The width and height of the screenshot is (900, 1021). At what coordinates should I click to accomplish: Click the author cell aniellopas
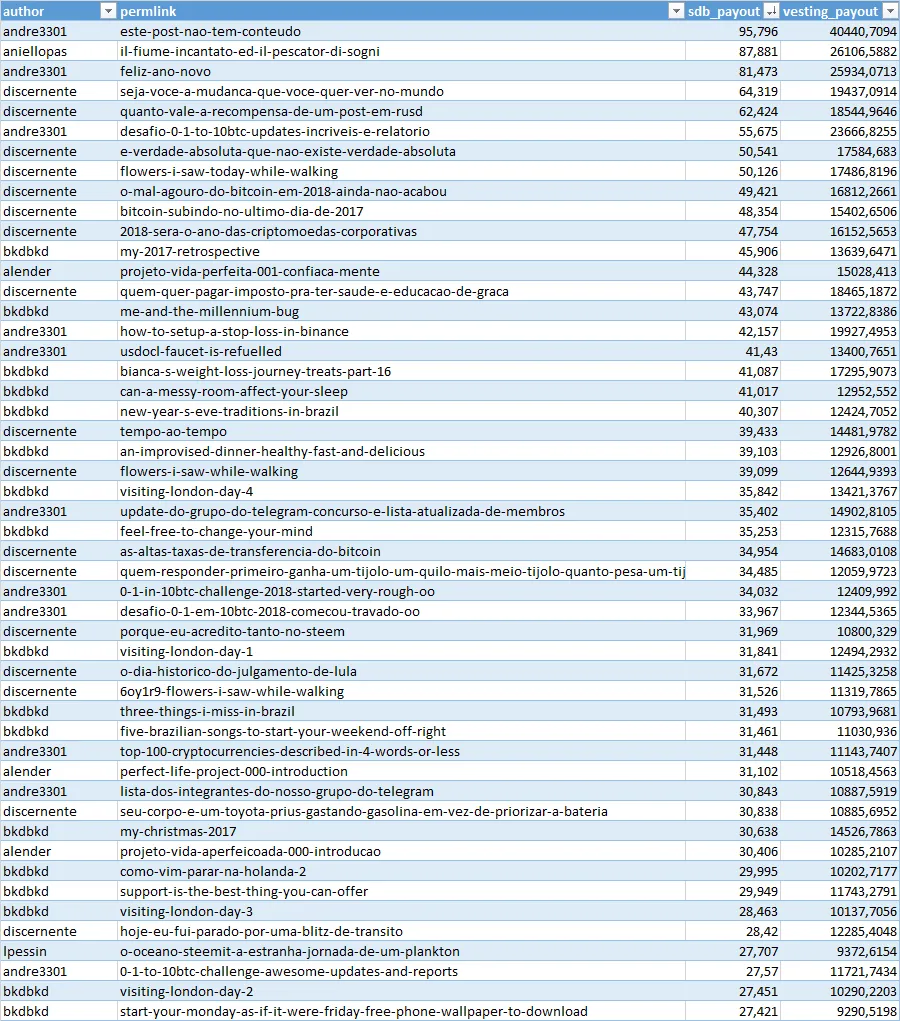tap(59, 51)
